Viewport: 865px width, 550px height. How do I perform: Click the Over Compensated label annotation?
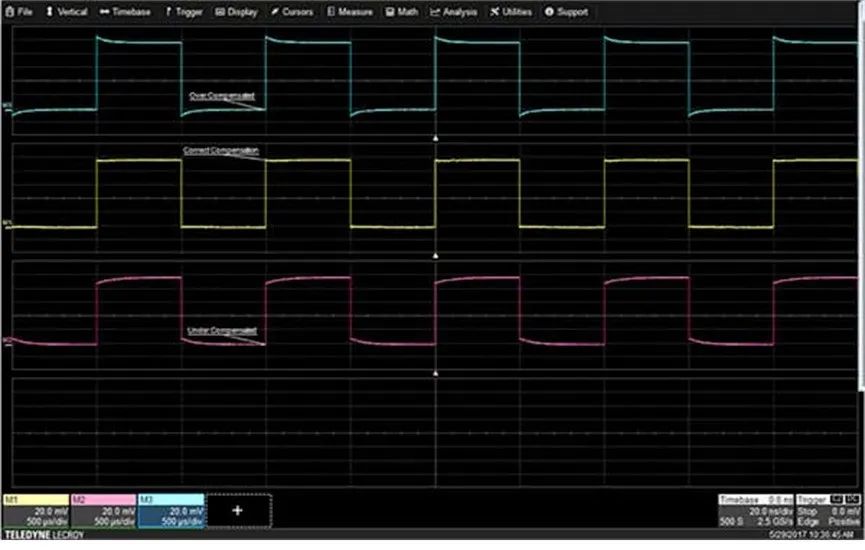222,96
